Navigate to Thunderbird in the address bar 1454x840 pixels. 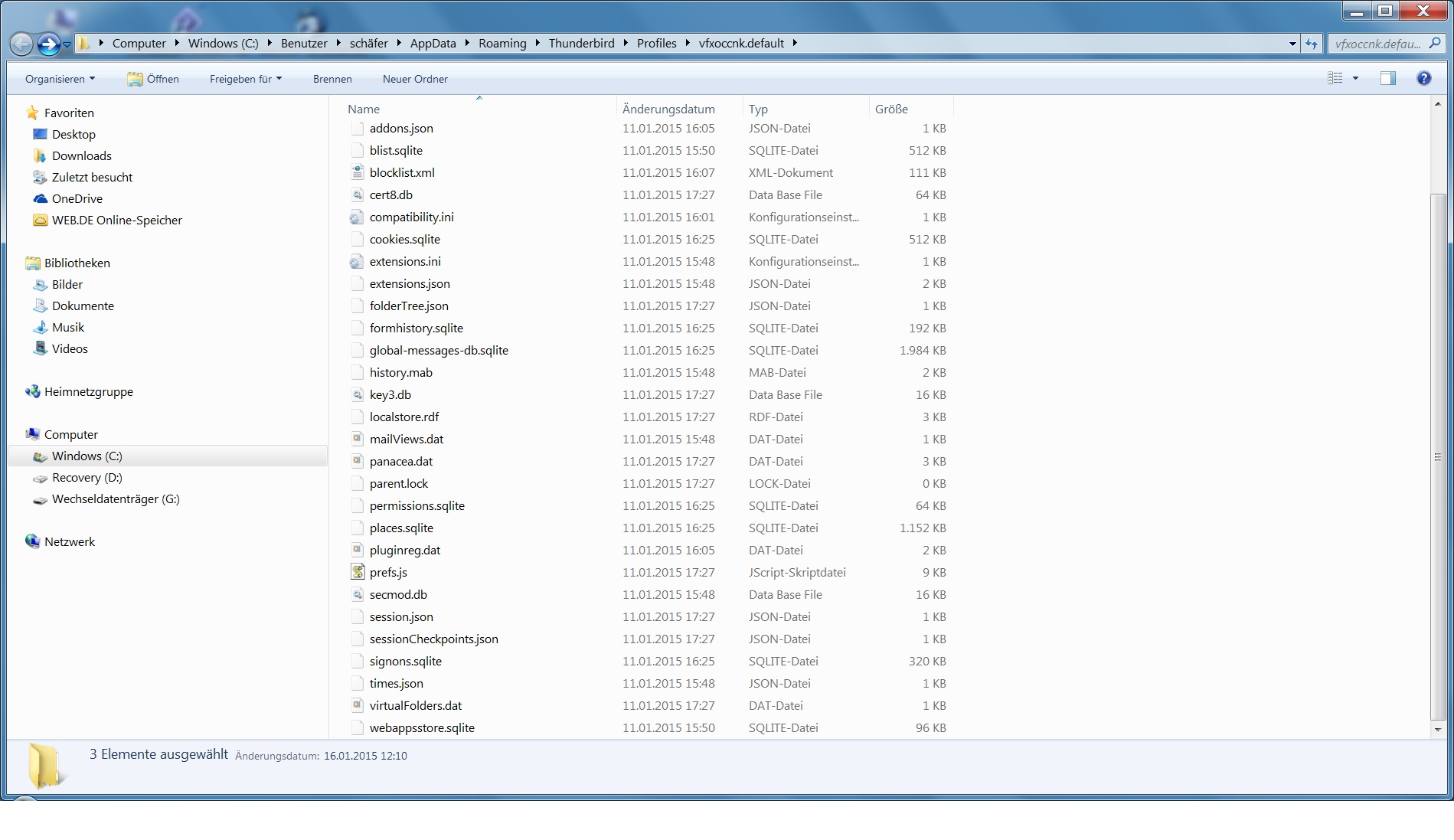point(581,43)
